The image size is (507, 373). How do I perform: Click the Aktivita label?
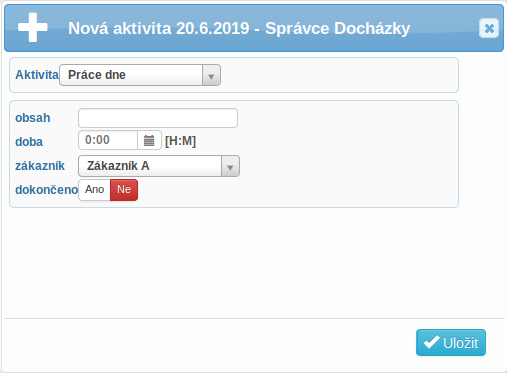[37, 75]
